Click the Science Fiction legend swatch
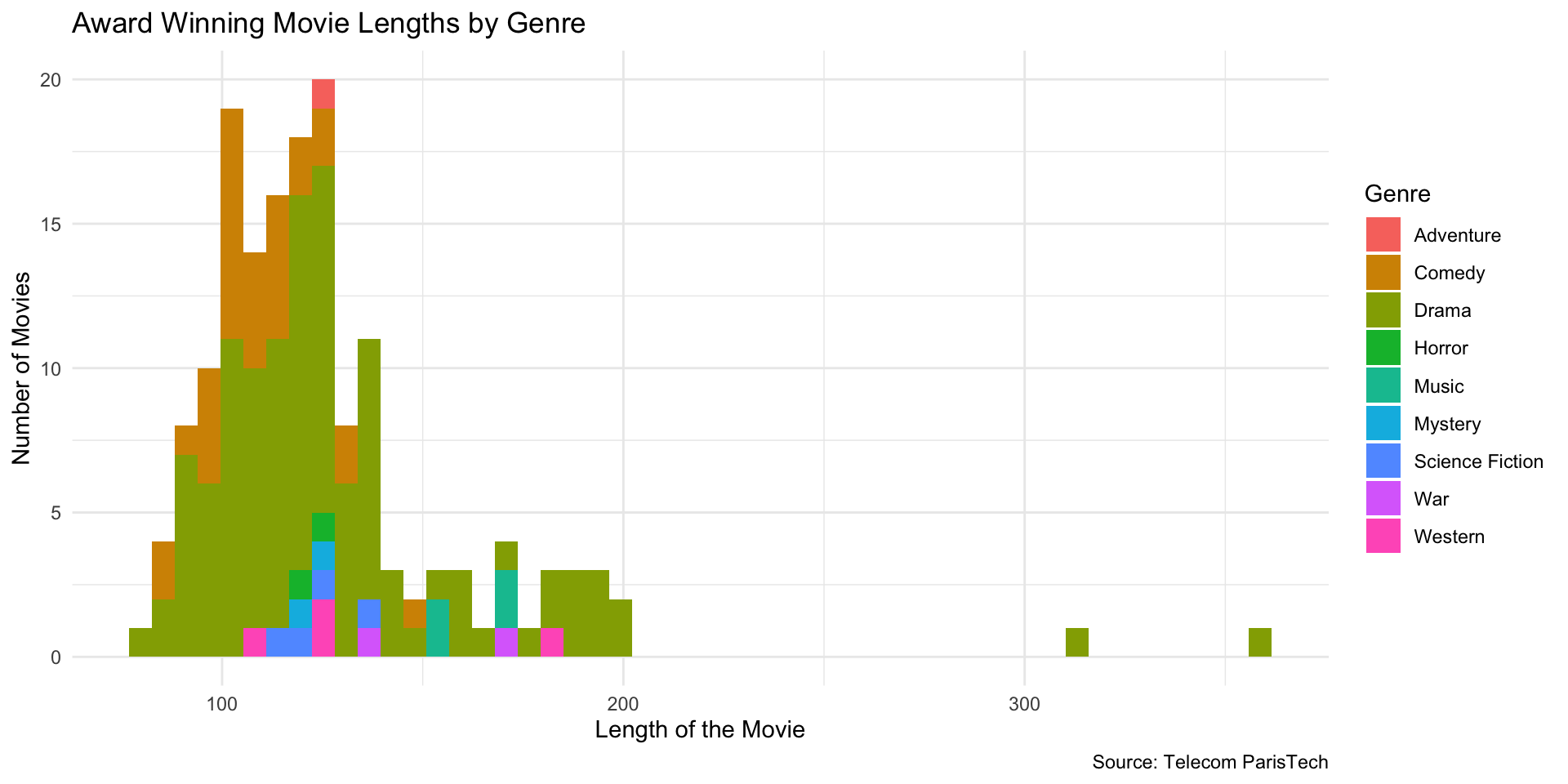Screen dimensions: 1568x784 [x=1383, y=461]
